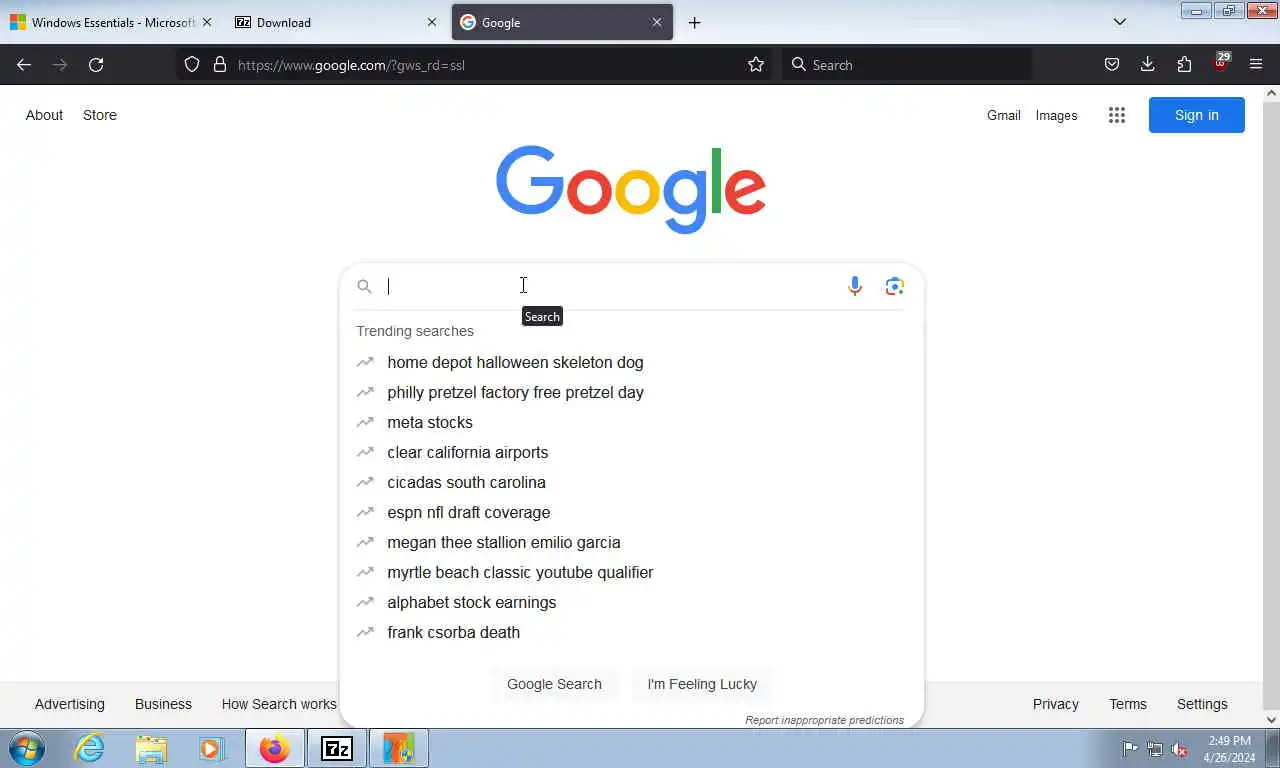Select 'philly pretzel factory free pretzel day'
Image resolution: width=1280 pixels, height=768 pixels.
click(x=631, y=392)
